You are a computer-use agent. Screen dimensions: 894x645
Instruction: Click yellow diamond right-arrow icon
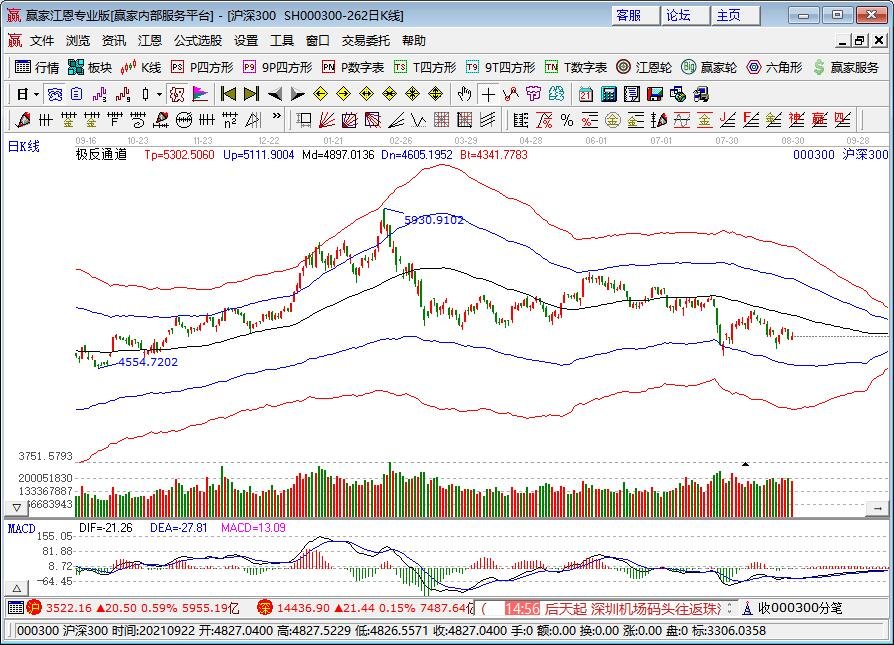[343, 94]
